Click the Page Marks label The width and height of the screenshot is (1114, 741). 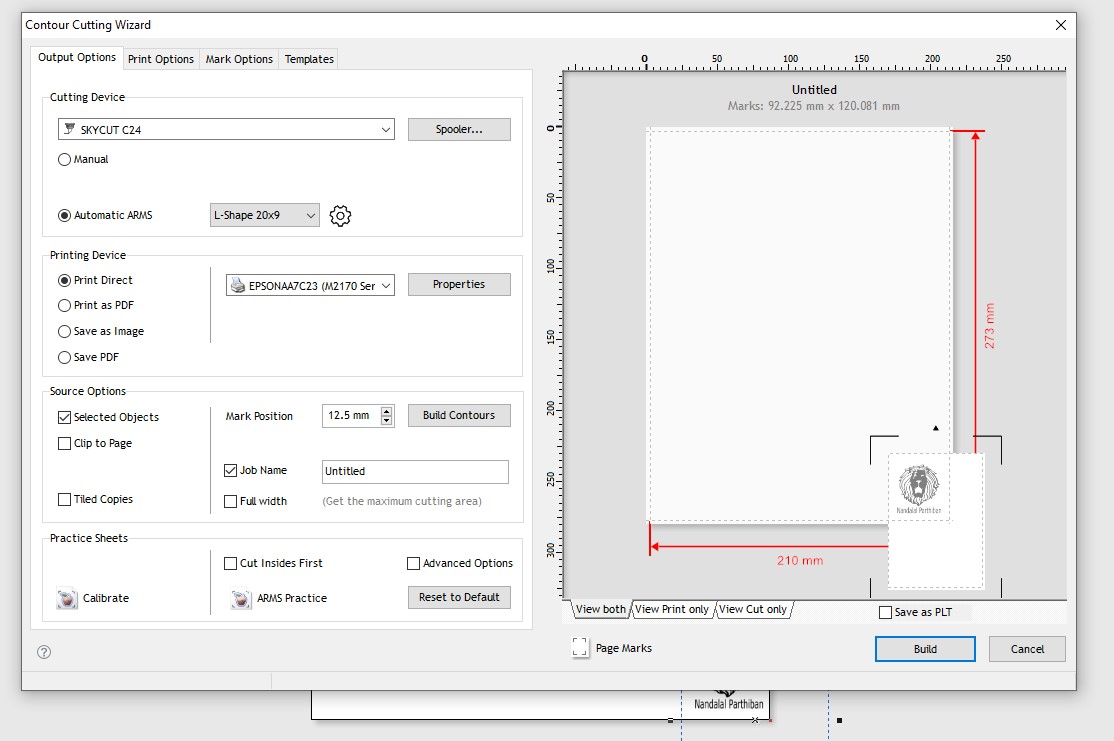[623, 648]
